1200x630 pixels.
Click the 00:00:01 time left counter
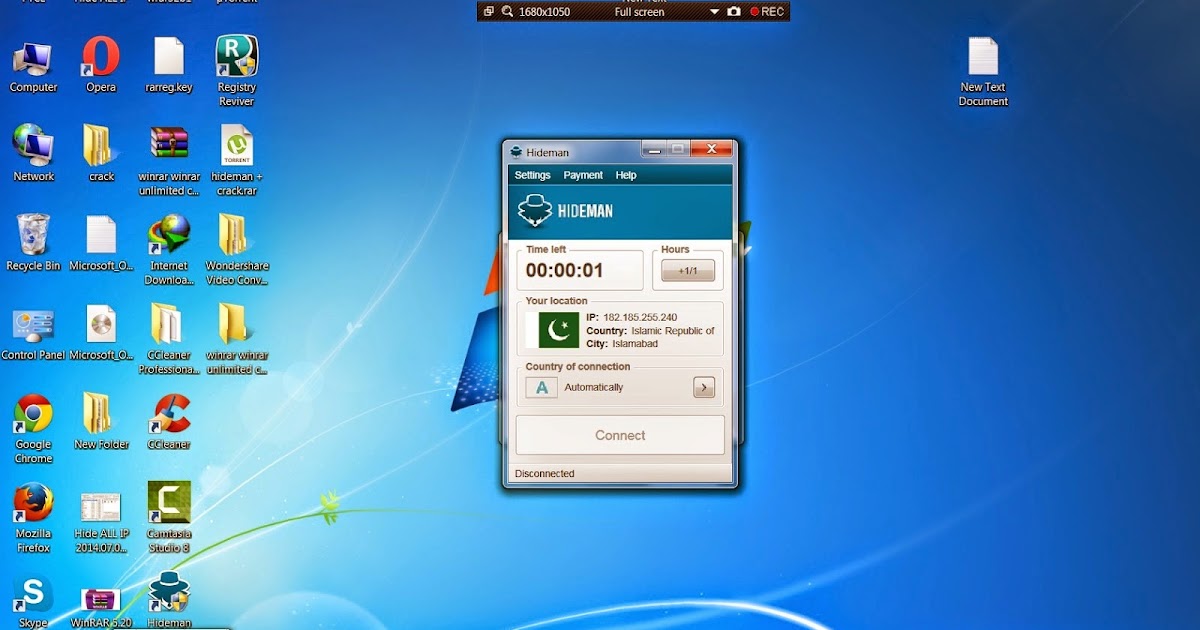565,270
